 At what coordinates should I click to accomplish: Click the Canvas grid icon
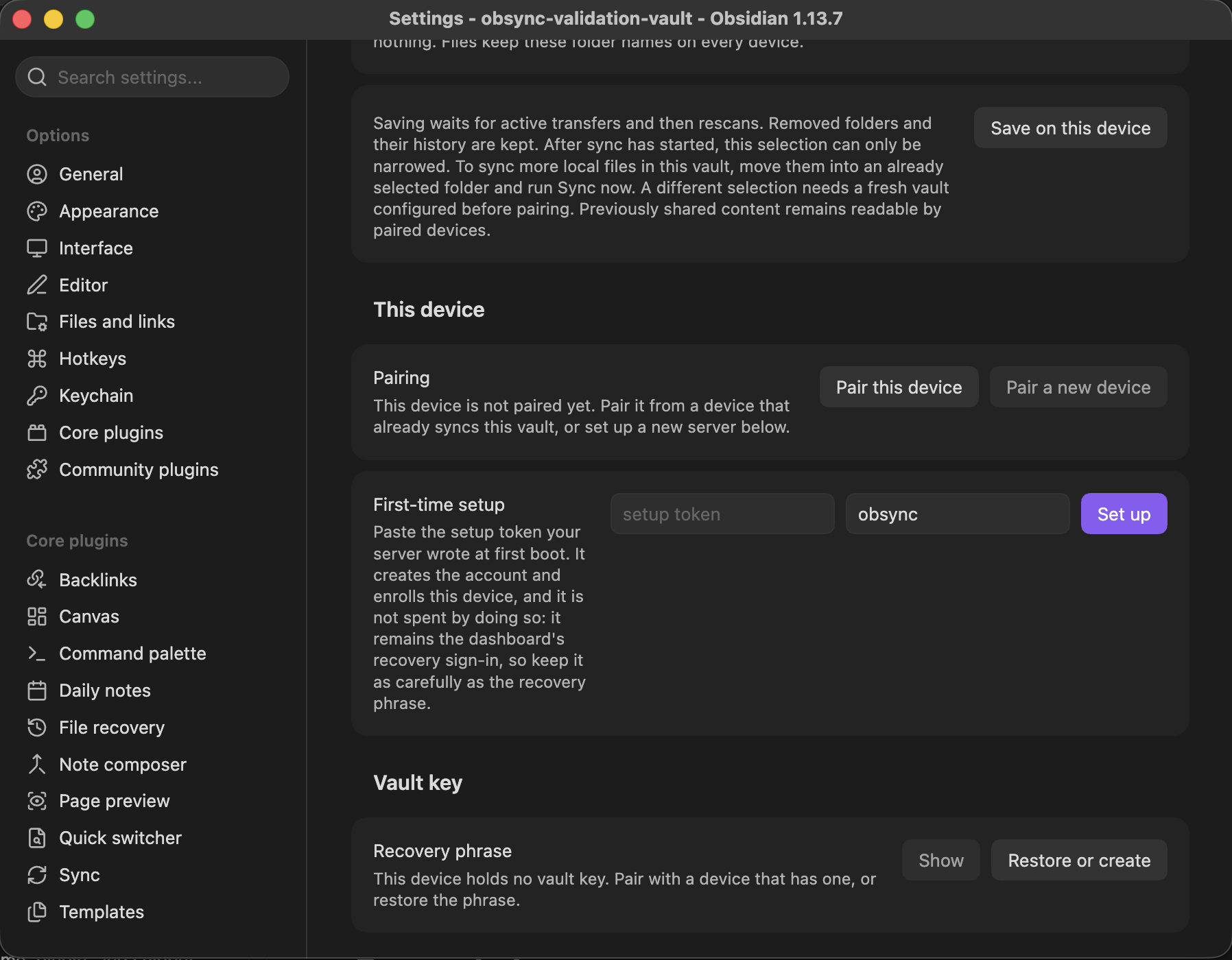point(37,616)
